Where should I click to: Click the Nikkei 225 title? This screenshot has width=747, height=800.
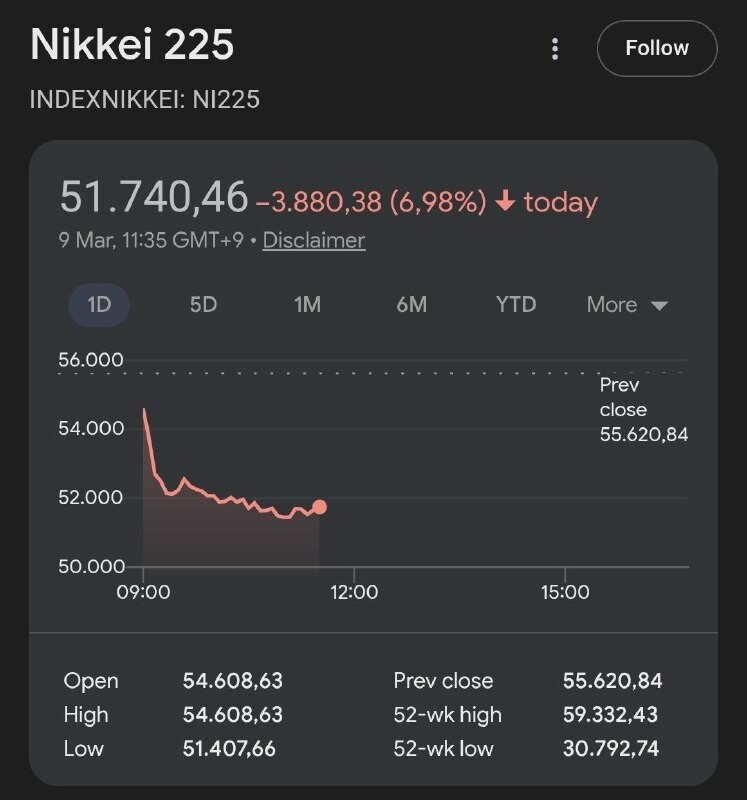point(132,46)
